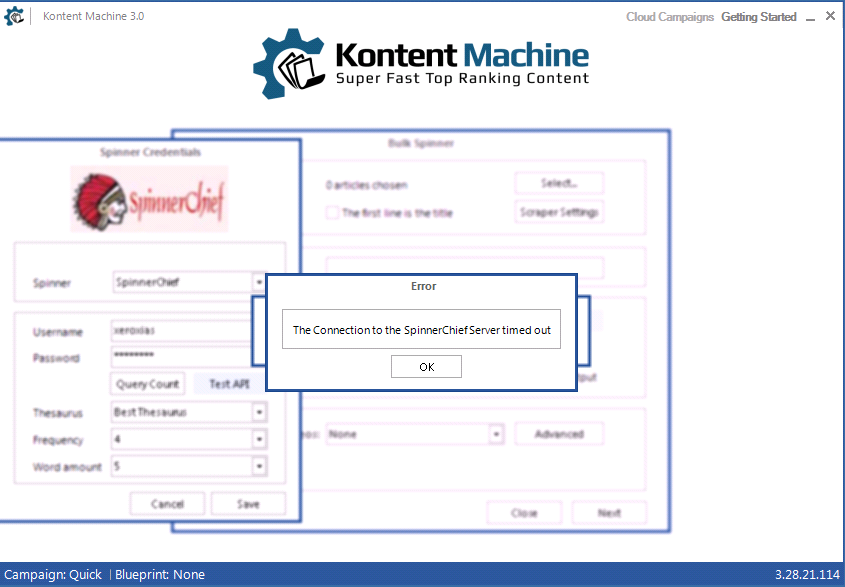This screenshot has height=587, width=845.
Task: Expand the Thesaurus dropdown
Action: point(259,412)
